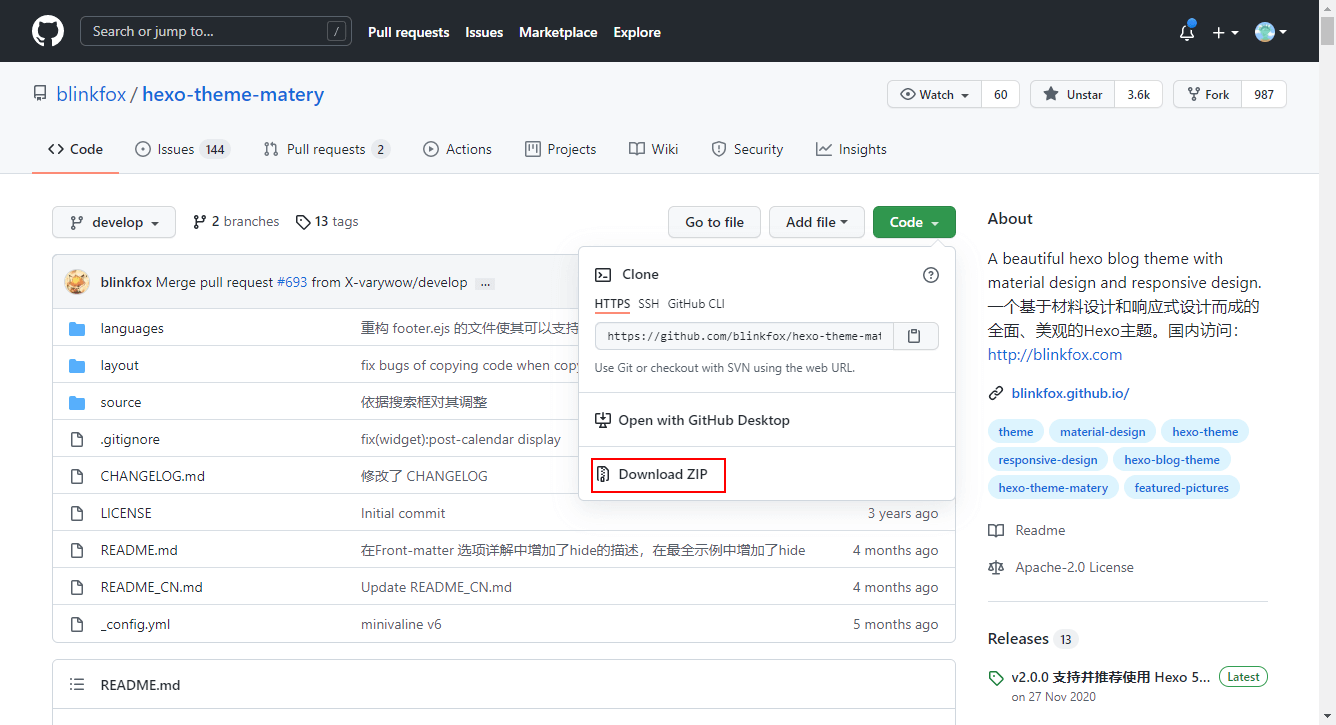
Task: Switch to the repository Pull requests tab
Action: coord(326,149)
